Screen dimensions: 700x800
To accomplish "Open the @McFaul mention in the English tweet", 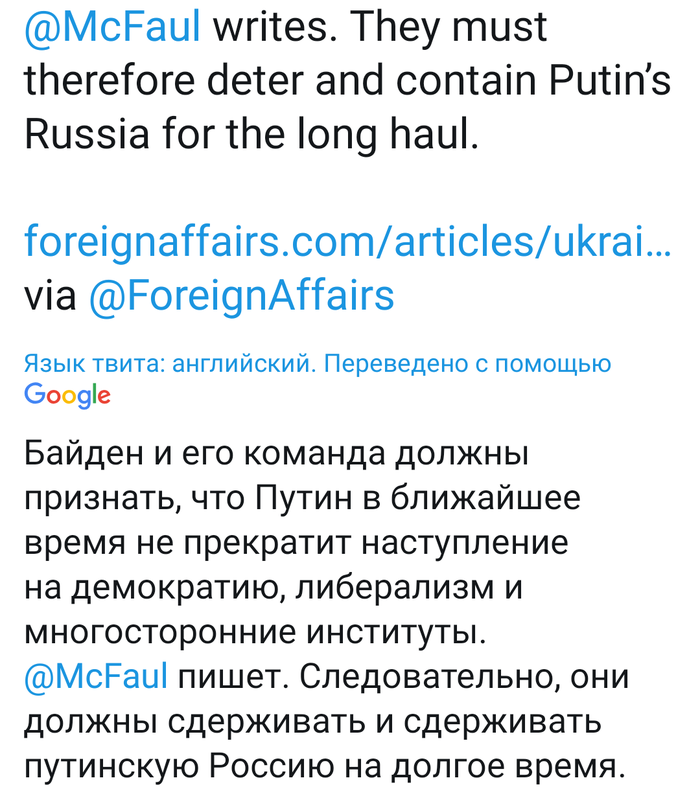I will [x=112, y=27].
